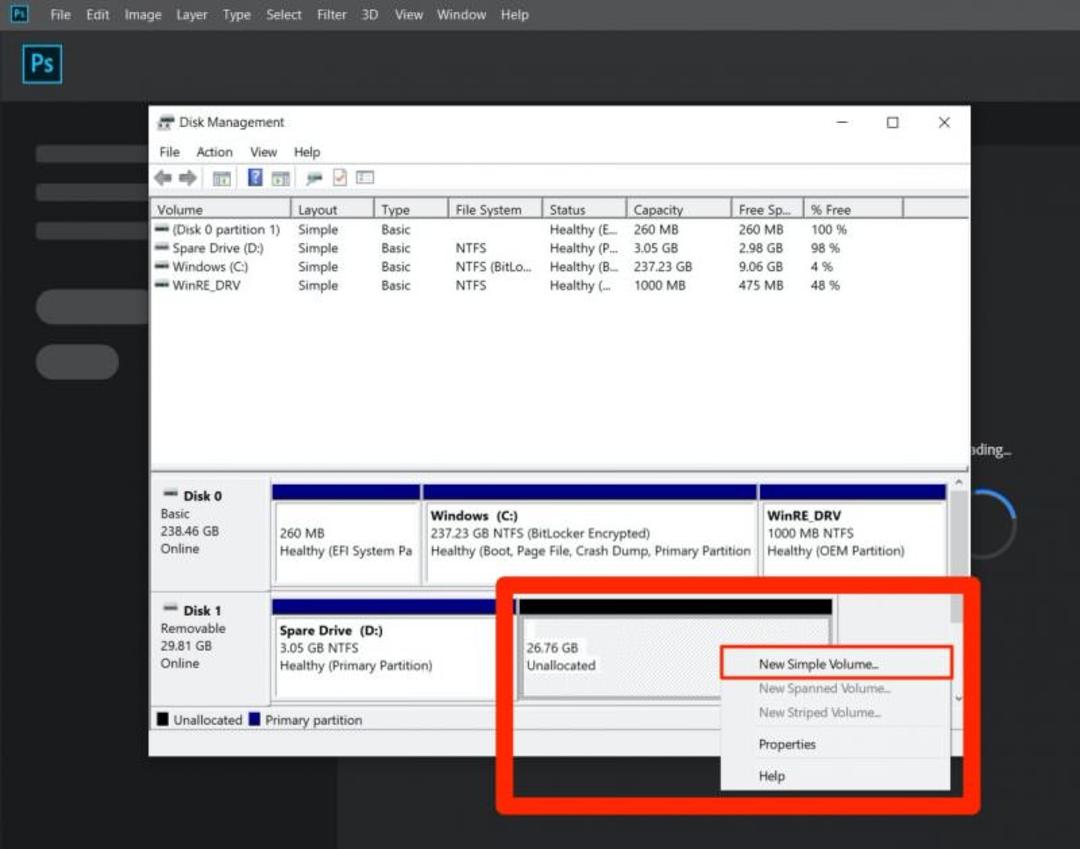Screen dimensions: 1080x849
Task: Click the list view settings toolbar icon
Action: (365, 178)
